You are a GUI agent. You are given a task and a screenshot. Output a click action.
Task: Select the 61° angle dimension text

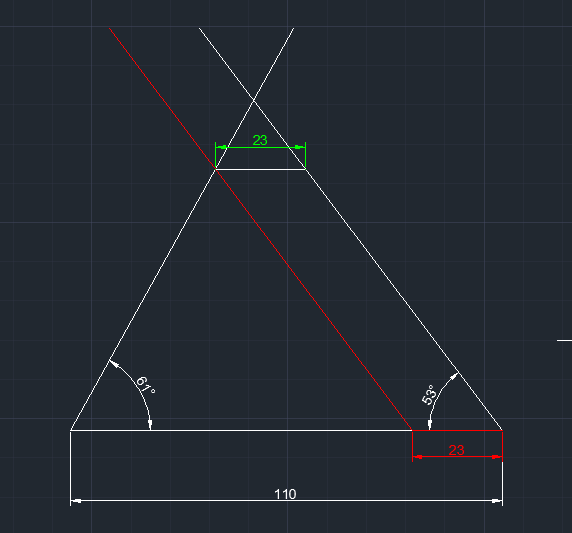[146, 385]
